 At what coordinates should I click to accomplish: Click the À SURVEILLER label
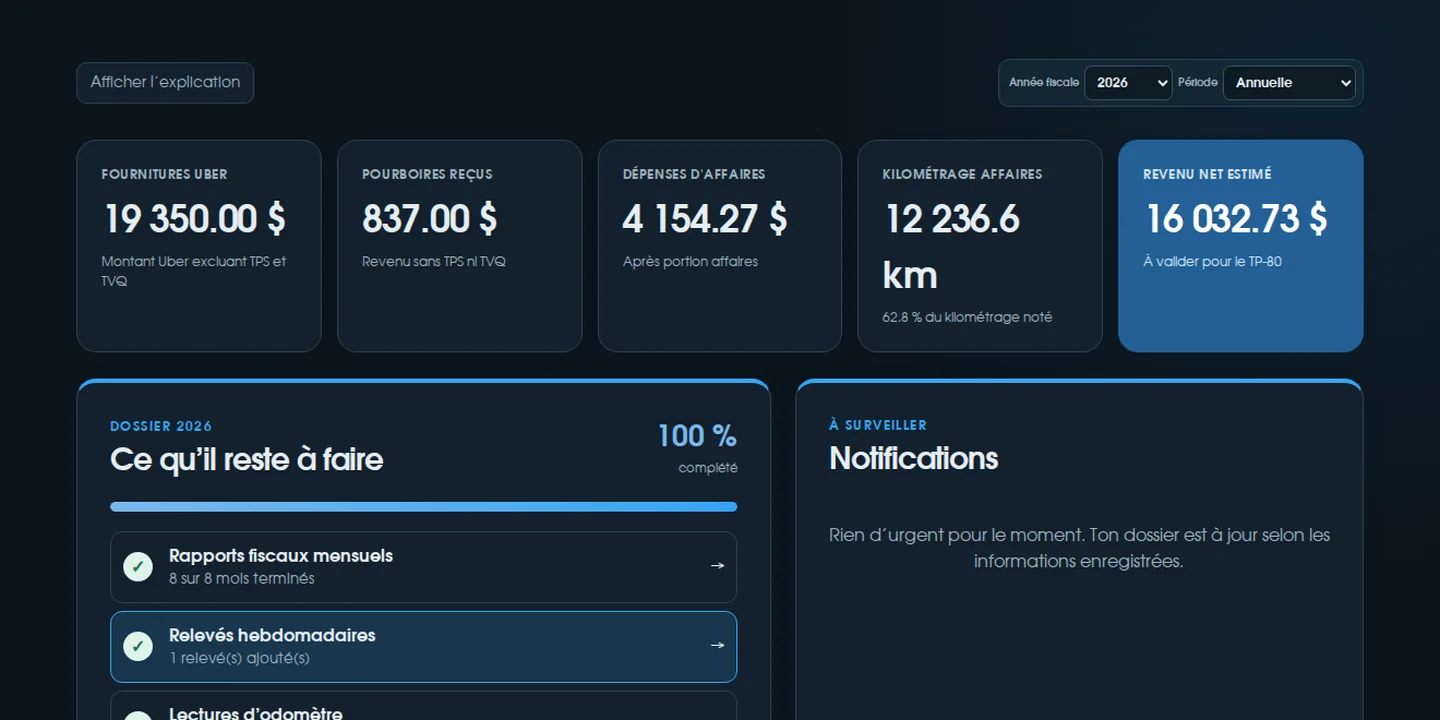[x=878, y=425]
